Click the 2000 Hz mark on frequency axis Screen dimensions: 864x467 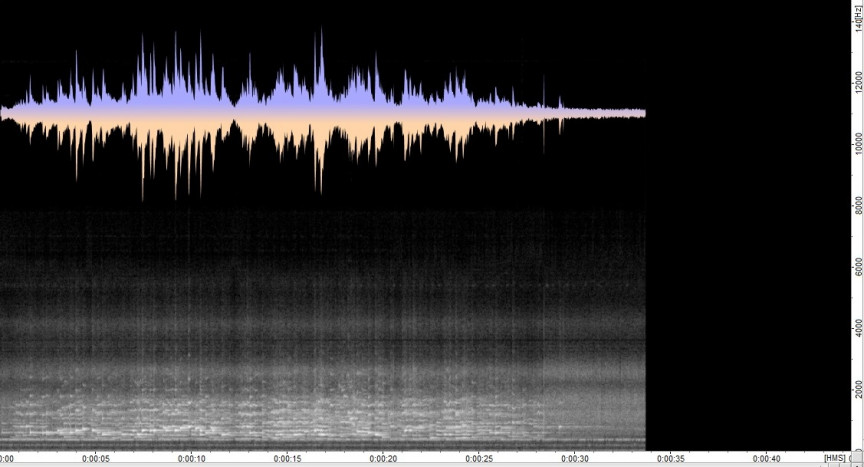858,388
